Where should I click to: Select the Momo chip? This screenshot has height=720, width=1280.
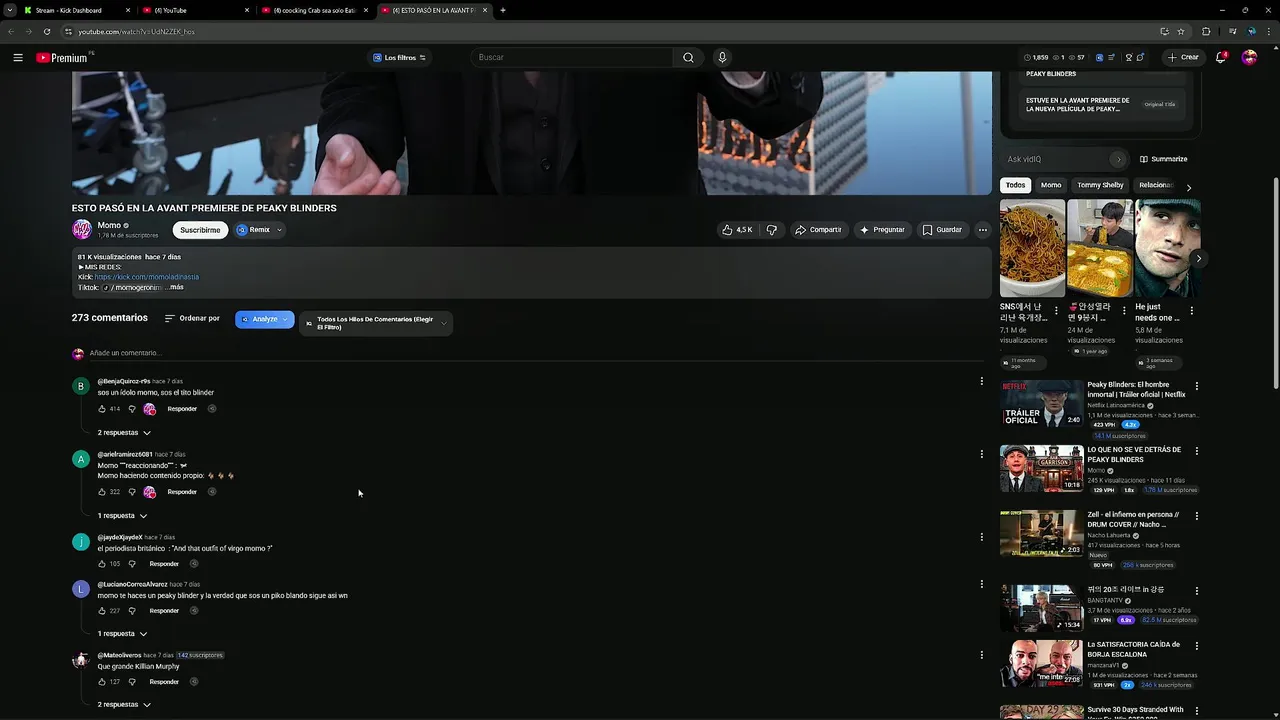coord(1051,185)
